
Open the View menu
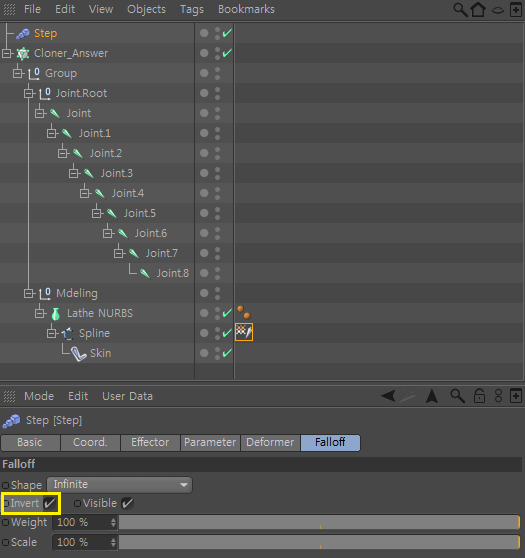coord(101,9)
